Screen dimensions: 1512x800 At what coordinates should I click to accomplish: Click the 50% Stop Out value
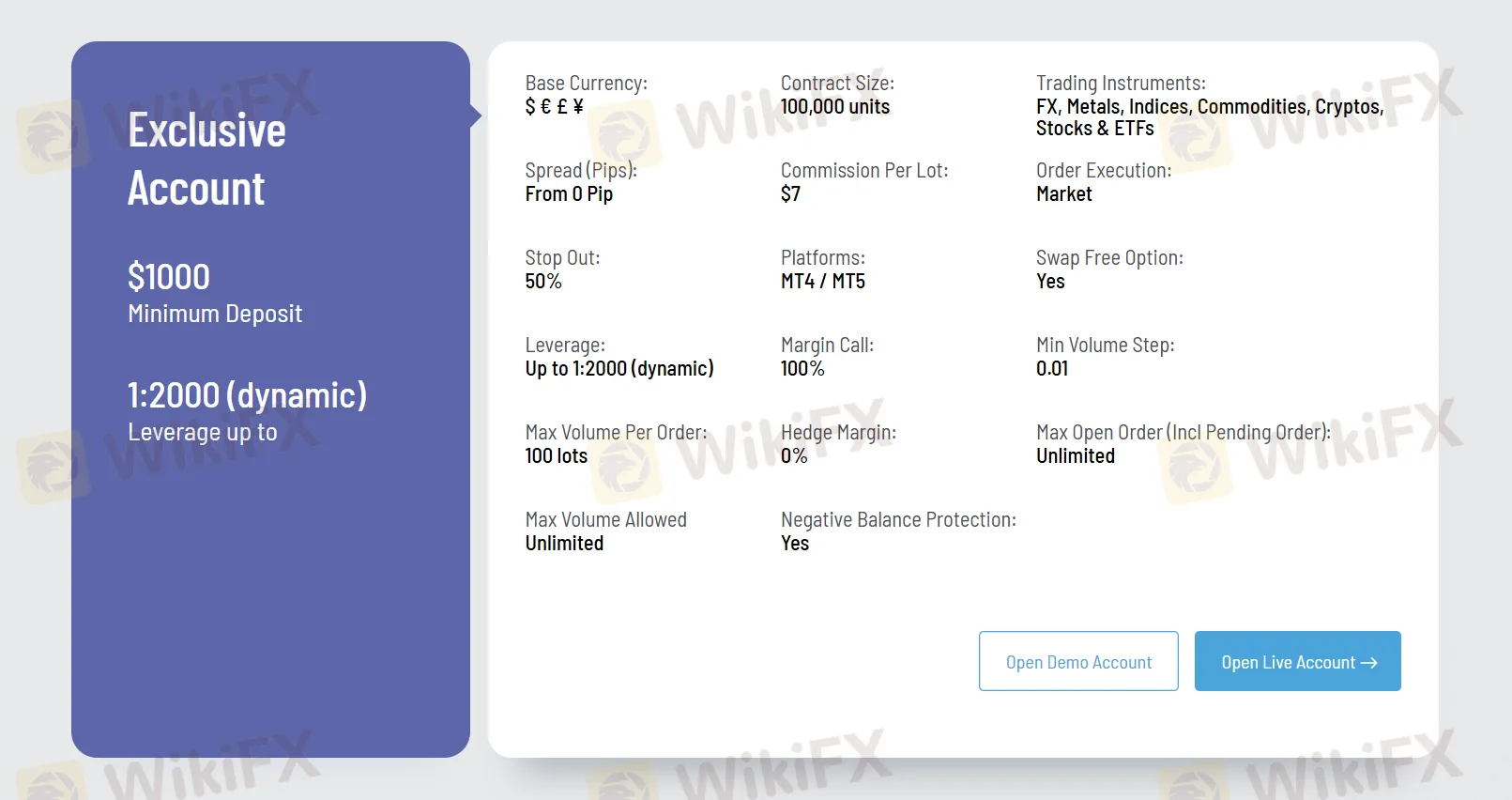543,282
